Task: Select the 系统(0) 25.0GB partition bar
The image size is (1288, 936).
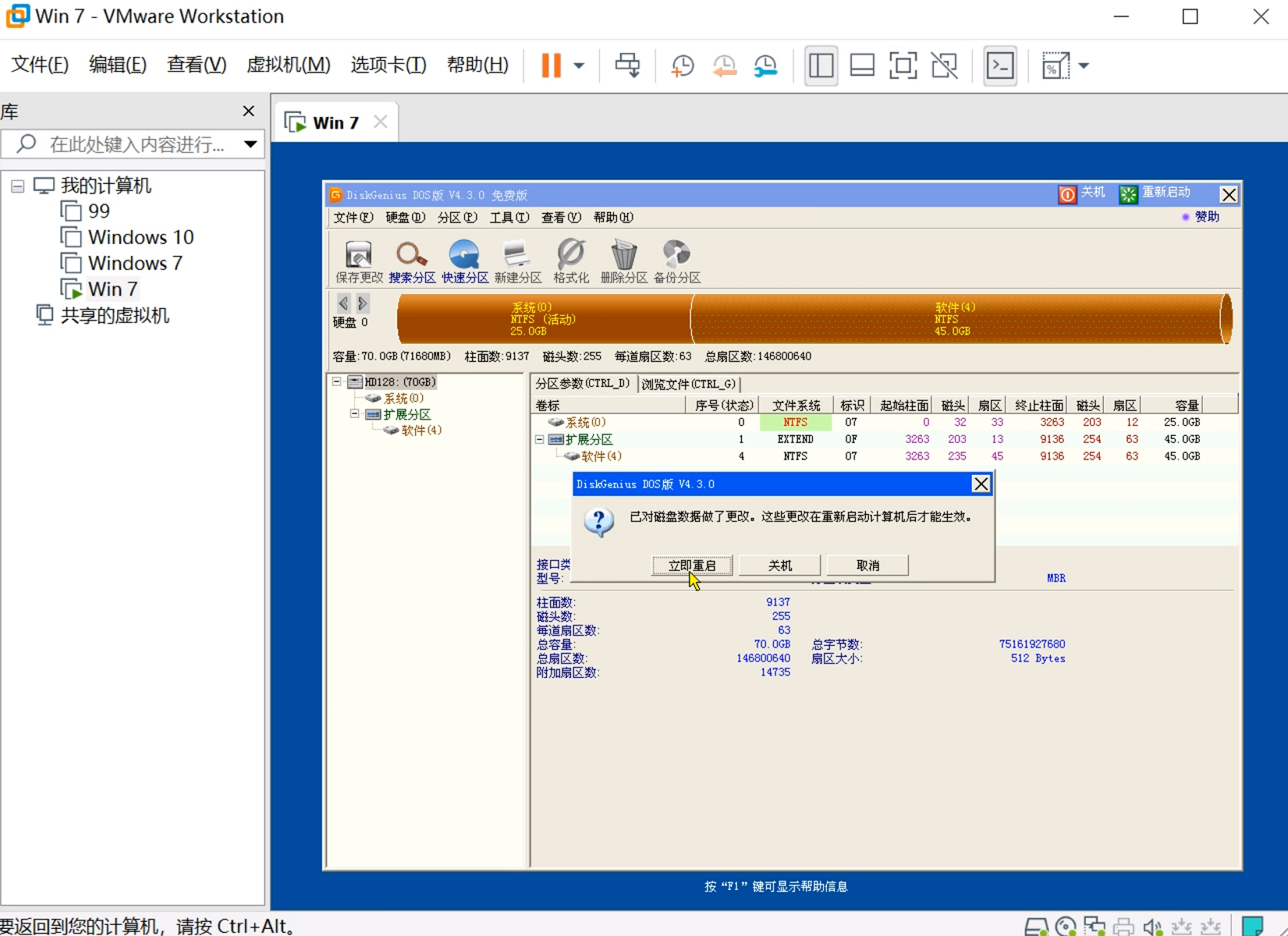Action: (543, 319)
